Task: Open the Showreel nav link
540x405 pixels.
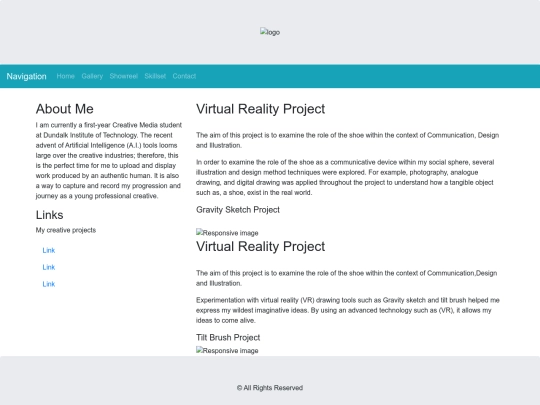Action: [x=124, y=76]
